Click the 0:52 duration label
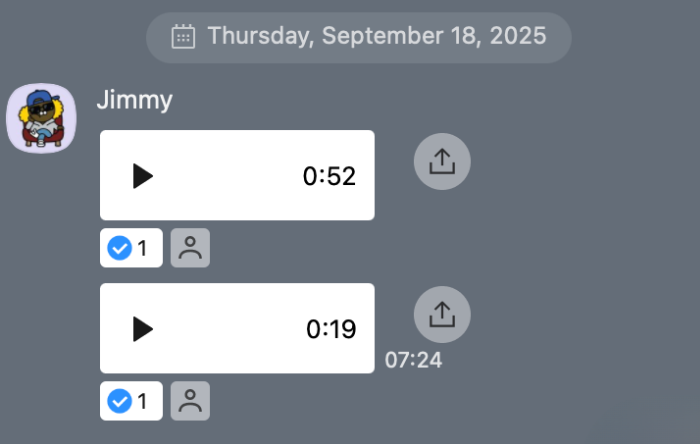This screenshot has width=700, height=444. (329, 176)
